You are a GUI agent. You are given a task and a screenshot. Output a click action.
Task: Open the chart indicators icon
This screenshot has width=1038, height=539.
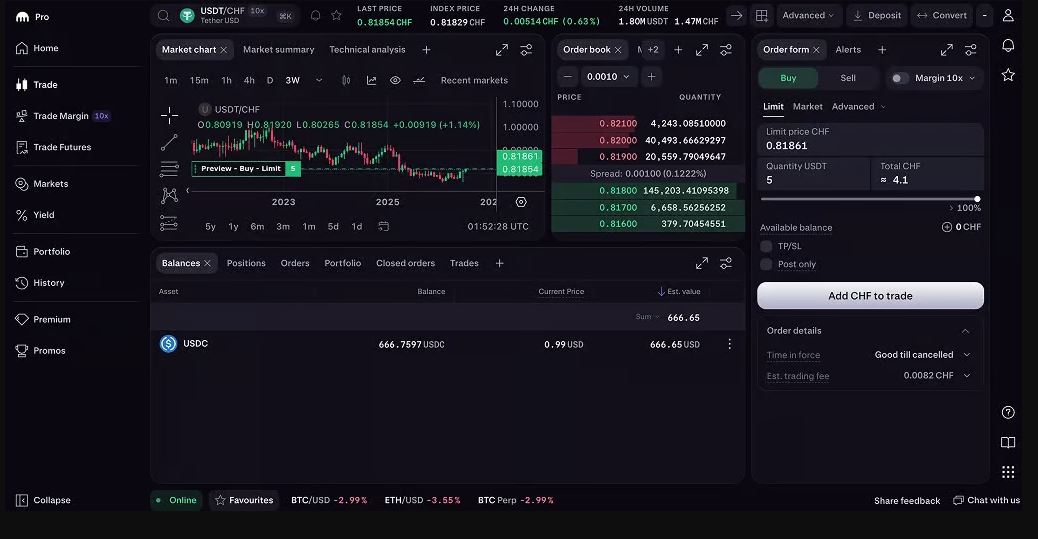pos(371,80)
